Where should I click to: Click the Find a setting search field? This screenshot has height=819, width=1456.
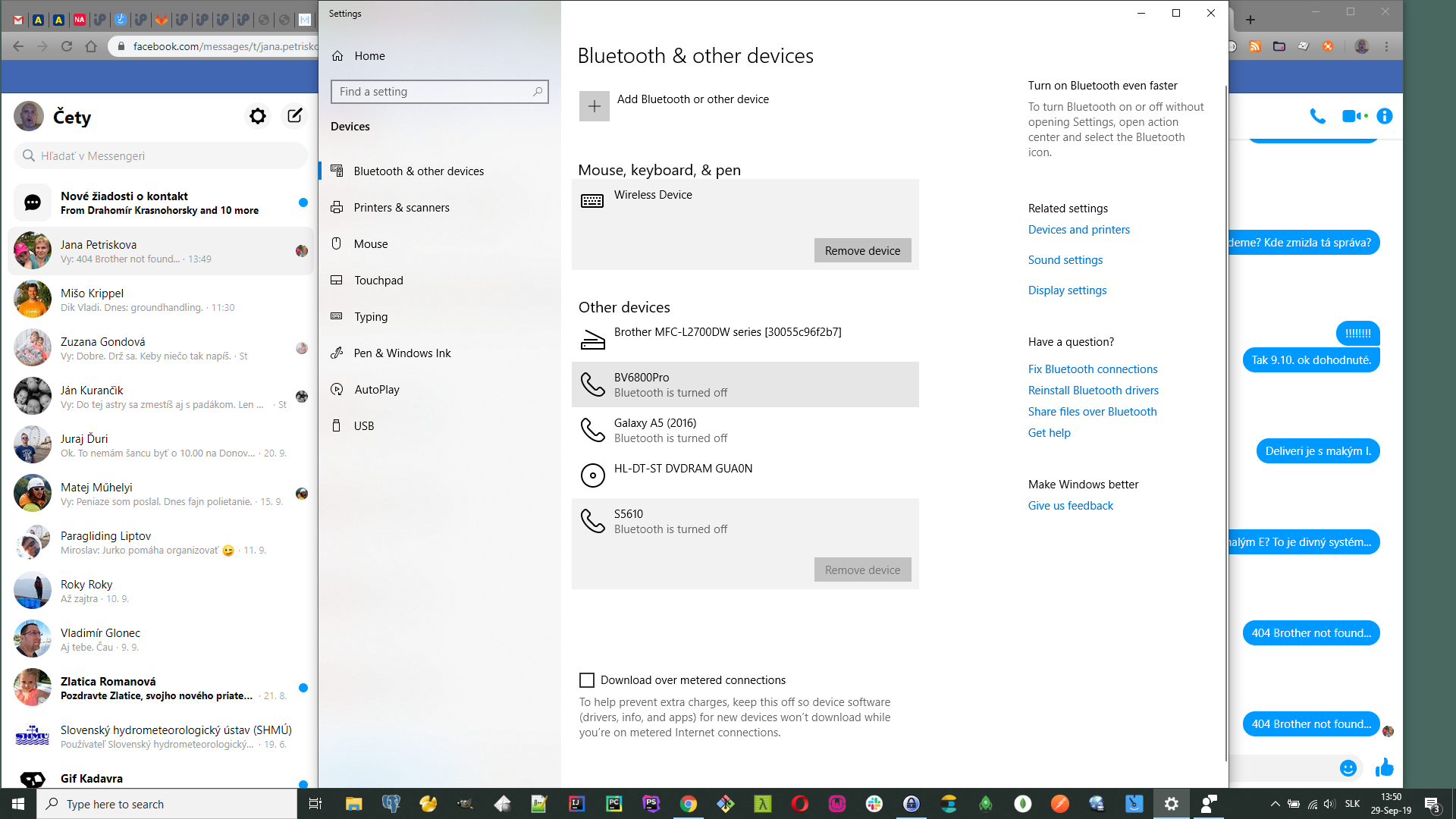(x=440, y=92)
